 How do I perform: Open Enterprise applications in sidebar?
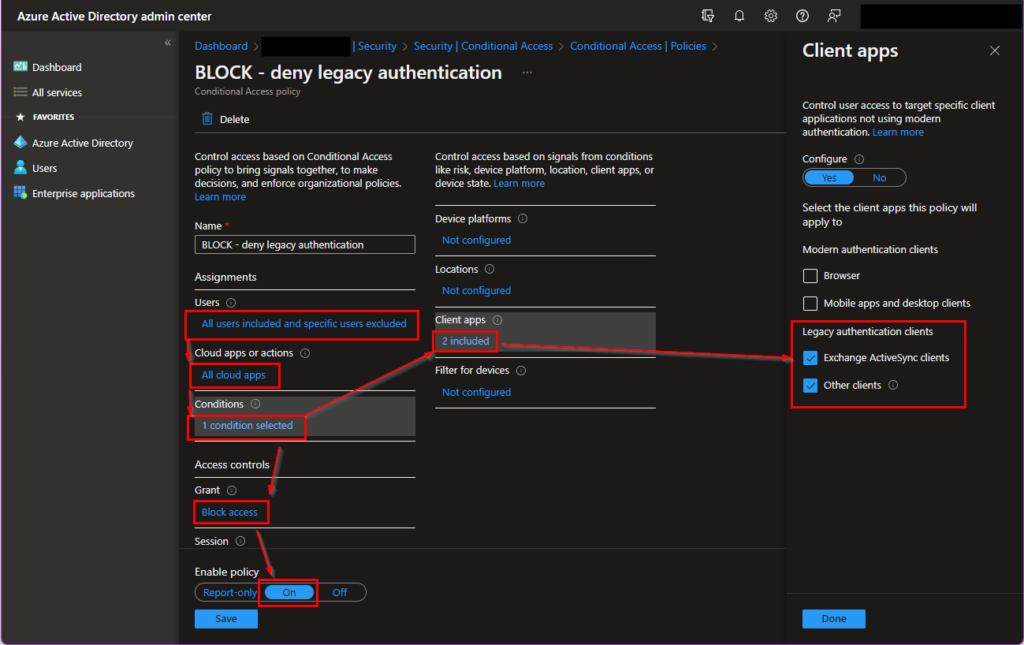(83, 194)
